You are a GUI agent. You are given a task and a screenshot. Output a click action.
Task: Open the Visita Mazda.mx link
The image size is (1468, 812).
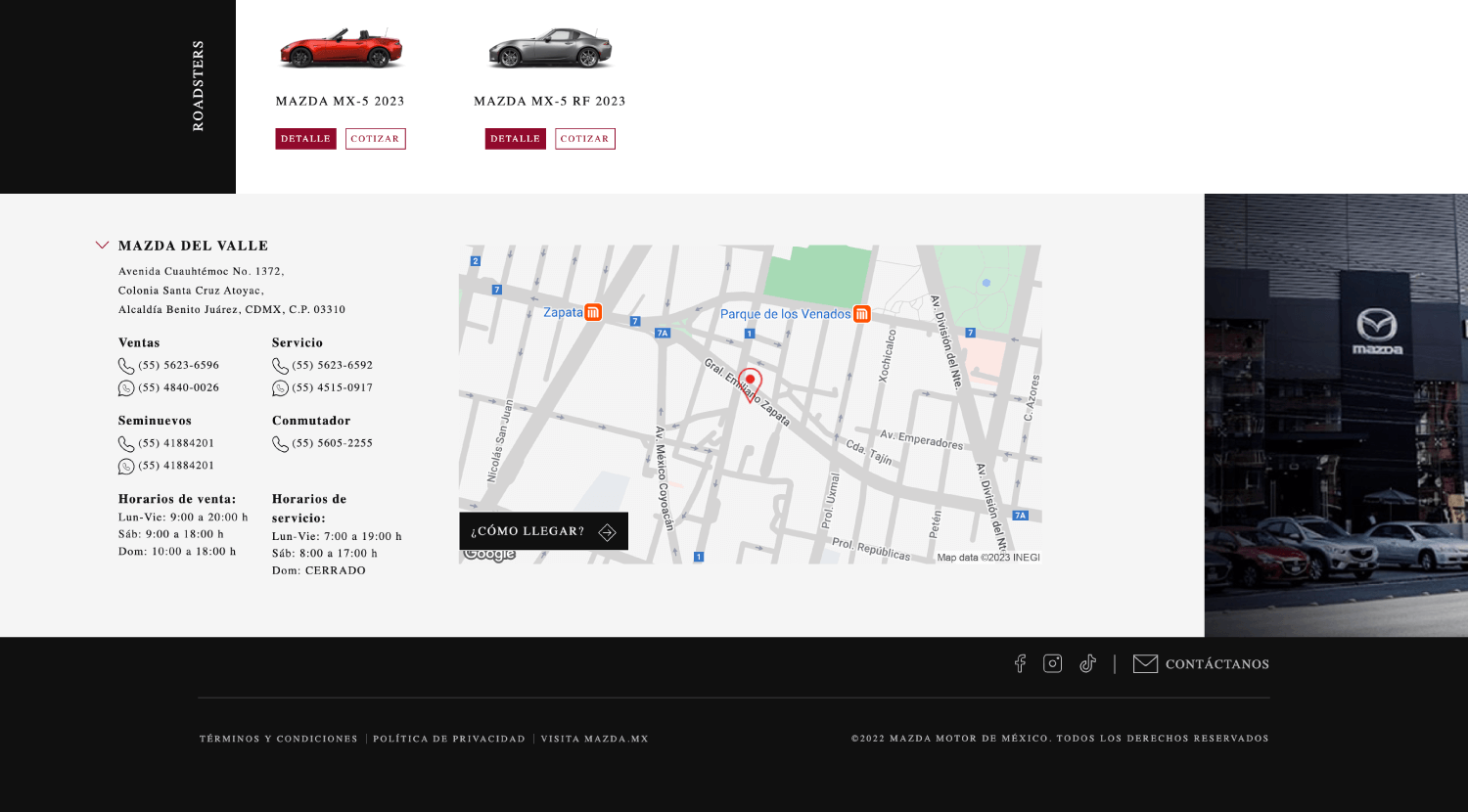[595, 739]
